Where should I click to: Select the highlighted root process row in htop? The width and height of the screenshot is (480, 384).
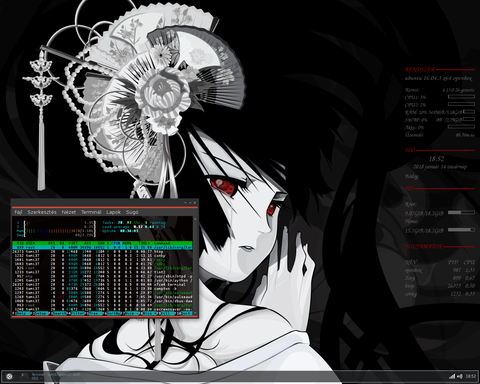[x=102, y=247]
